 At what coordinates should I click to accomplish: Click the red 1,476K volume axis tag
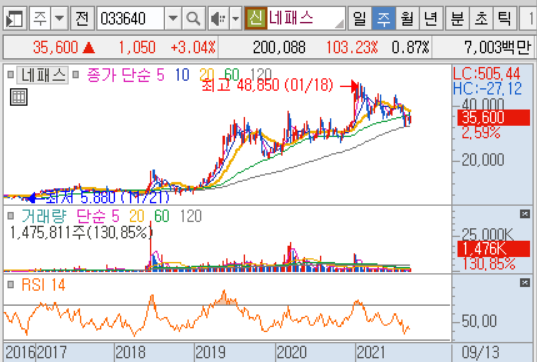click(x=494, y=249)
